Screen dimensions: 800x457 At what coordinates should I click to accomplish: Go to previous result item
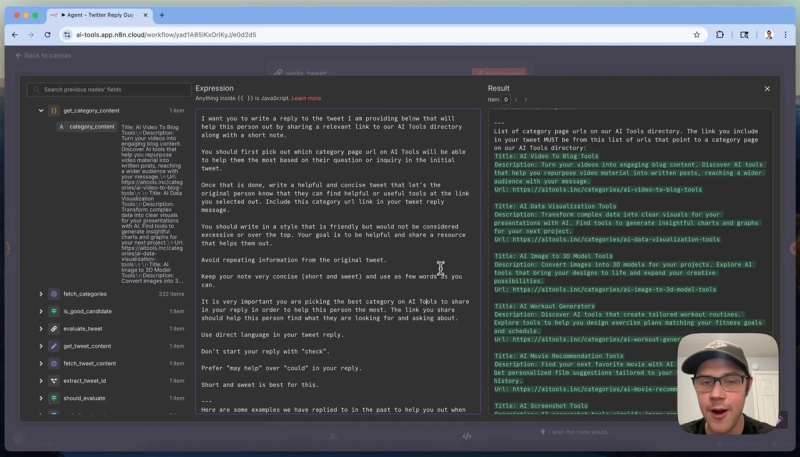point(516,99)
